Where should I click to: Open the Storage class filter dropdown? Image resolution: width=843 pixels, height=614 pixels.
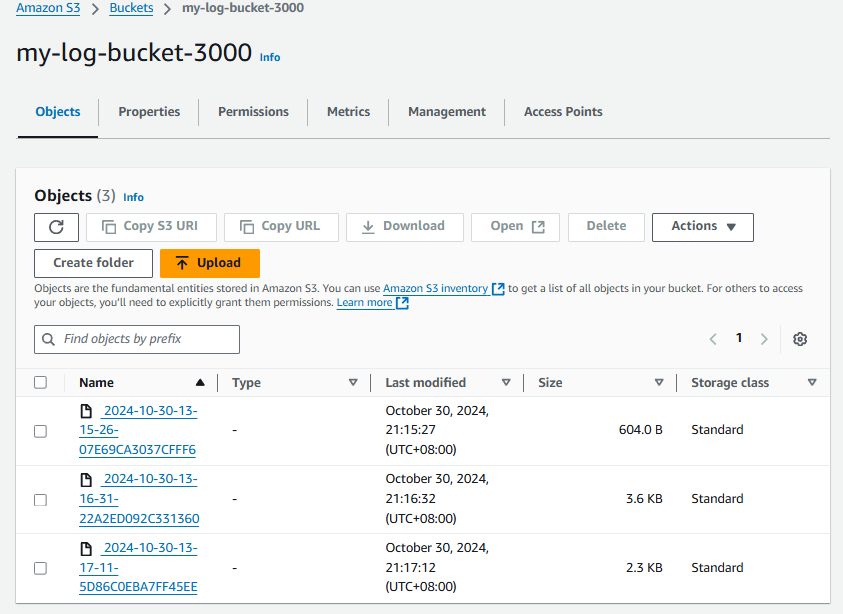tap(813, 382)
